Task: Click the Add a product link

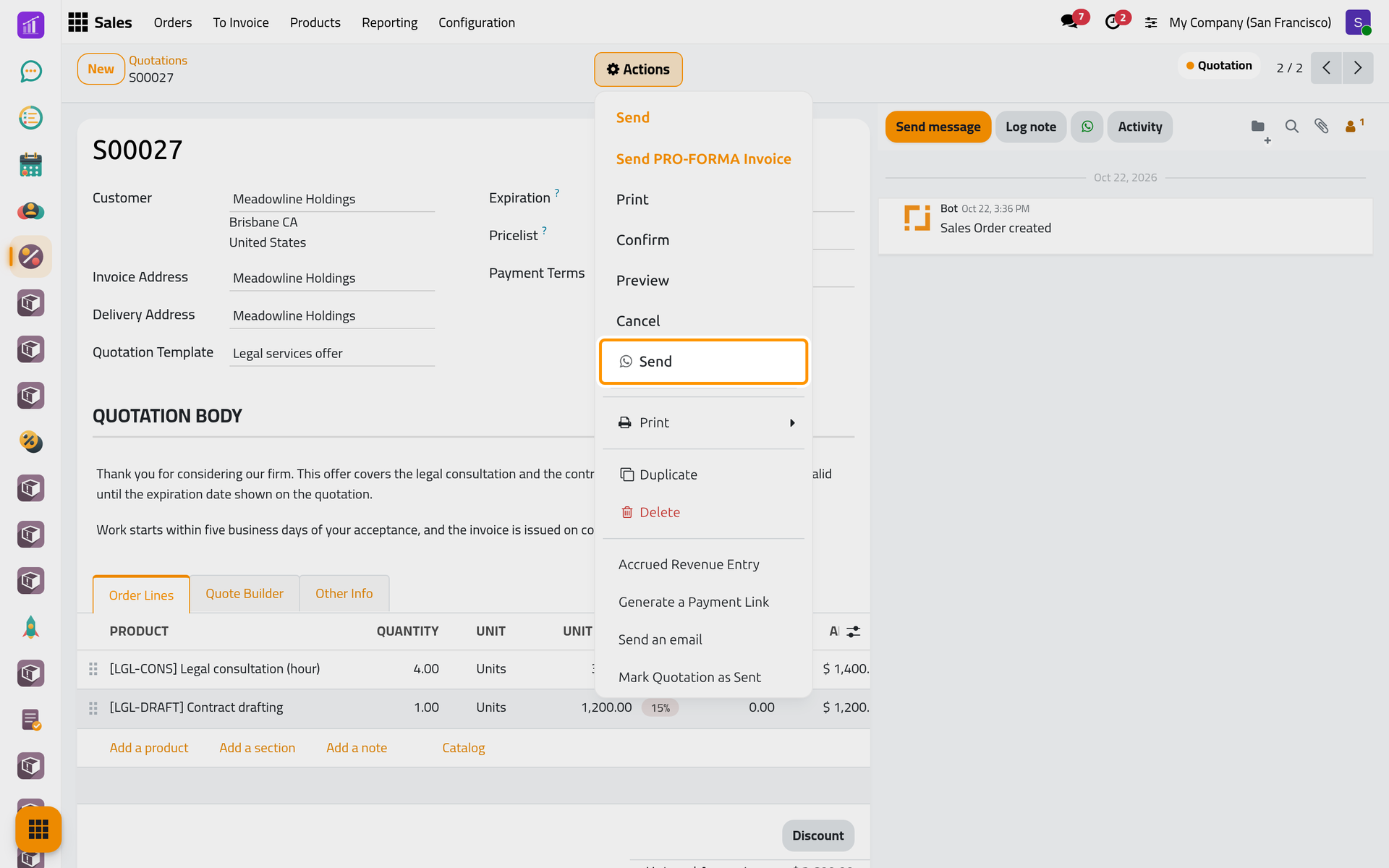Action: pyautogui.click(x=149, y=748)
